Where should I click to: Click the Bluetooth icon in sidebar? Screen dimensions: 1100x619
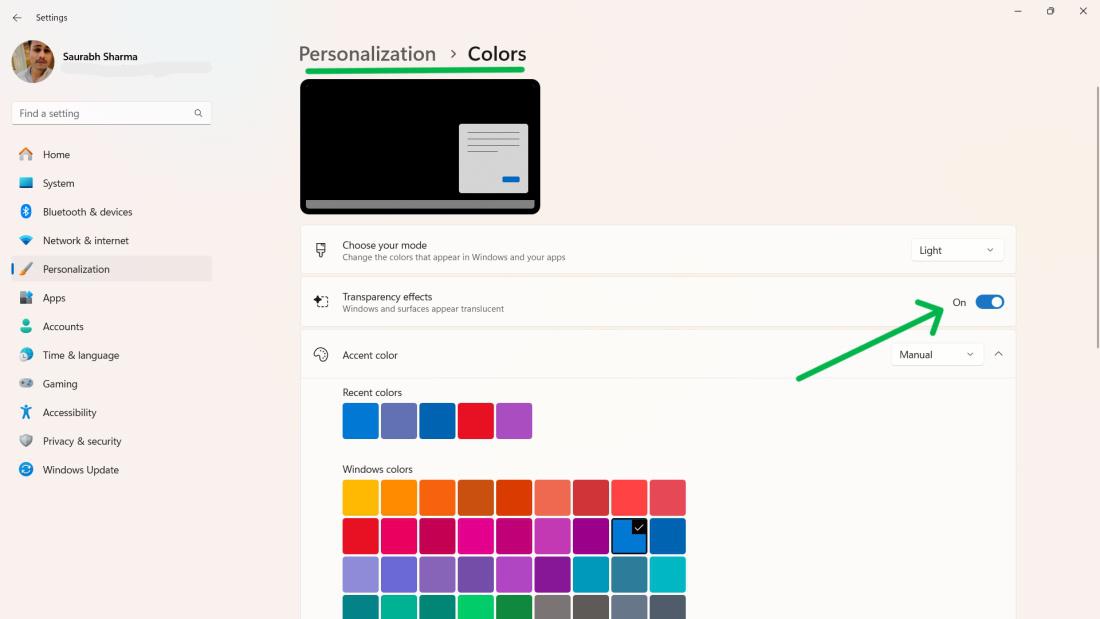[x=26, y=211]
